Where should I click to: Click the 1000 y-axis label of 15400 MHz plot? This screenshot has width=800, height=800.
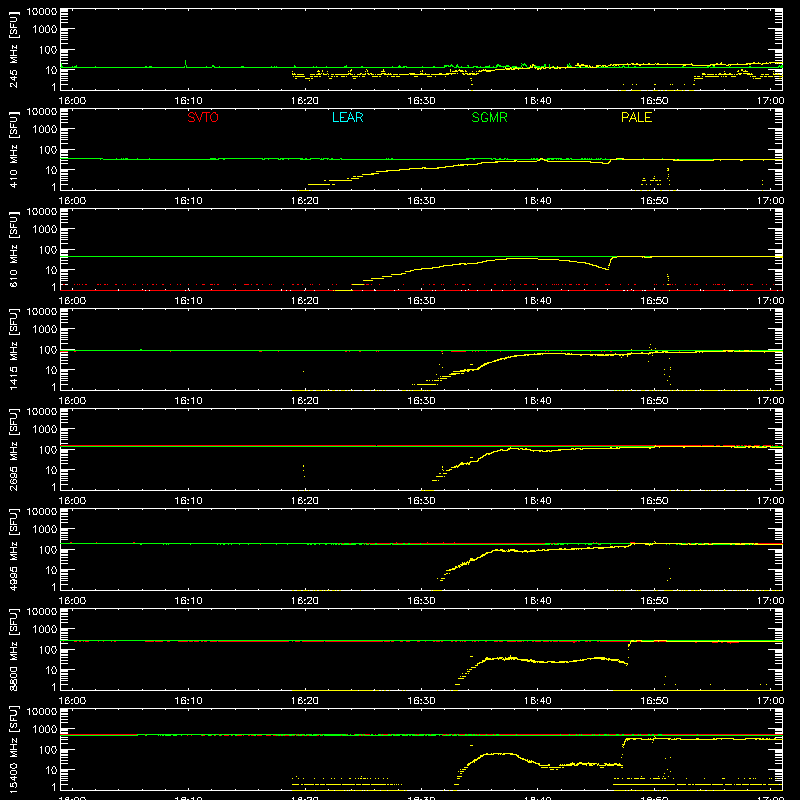pos(45,730)
